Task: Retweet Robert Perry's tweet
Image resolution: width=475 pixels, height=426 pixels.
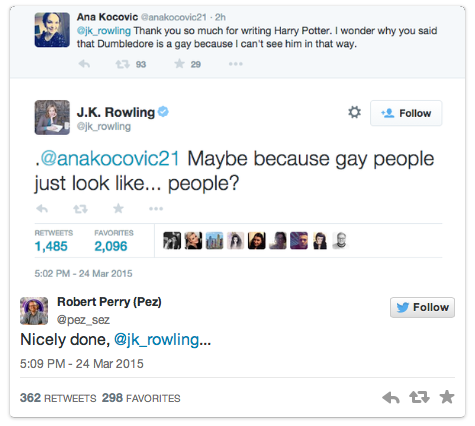Action: pos(419,397)
